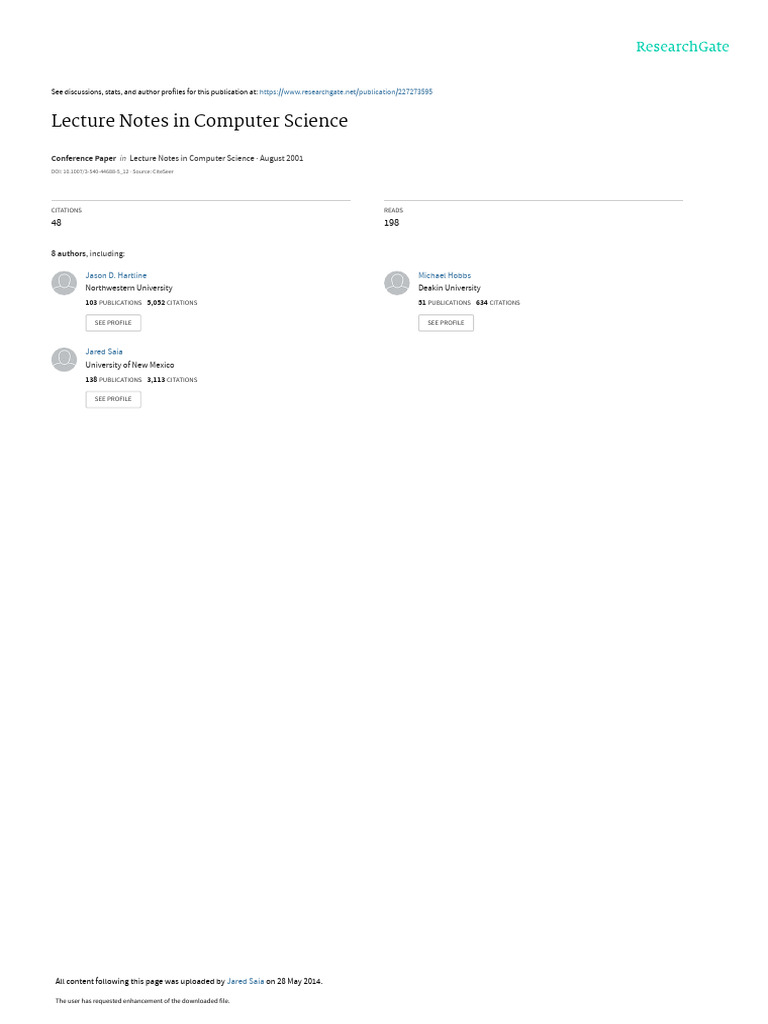Click Jason D. Hartline's avatar icon
The image size is (768, 1024).
pyautogui.click(x=64, y=283)
